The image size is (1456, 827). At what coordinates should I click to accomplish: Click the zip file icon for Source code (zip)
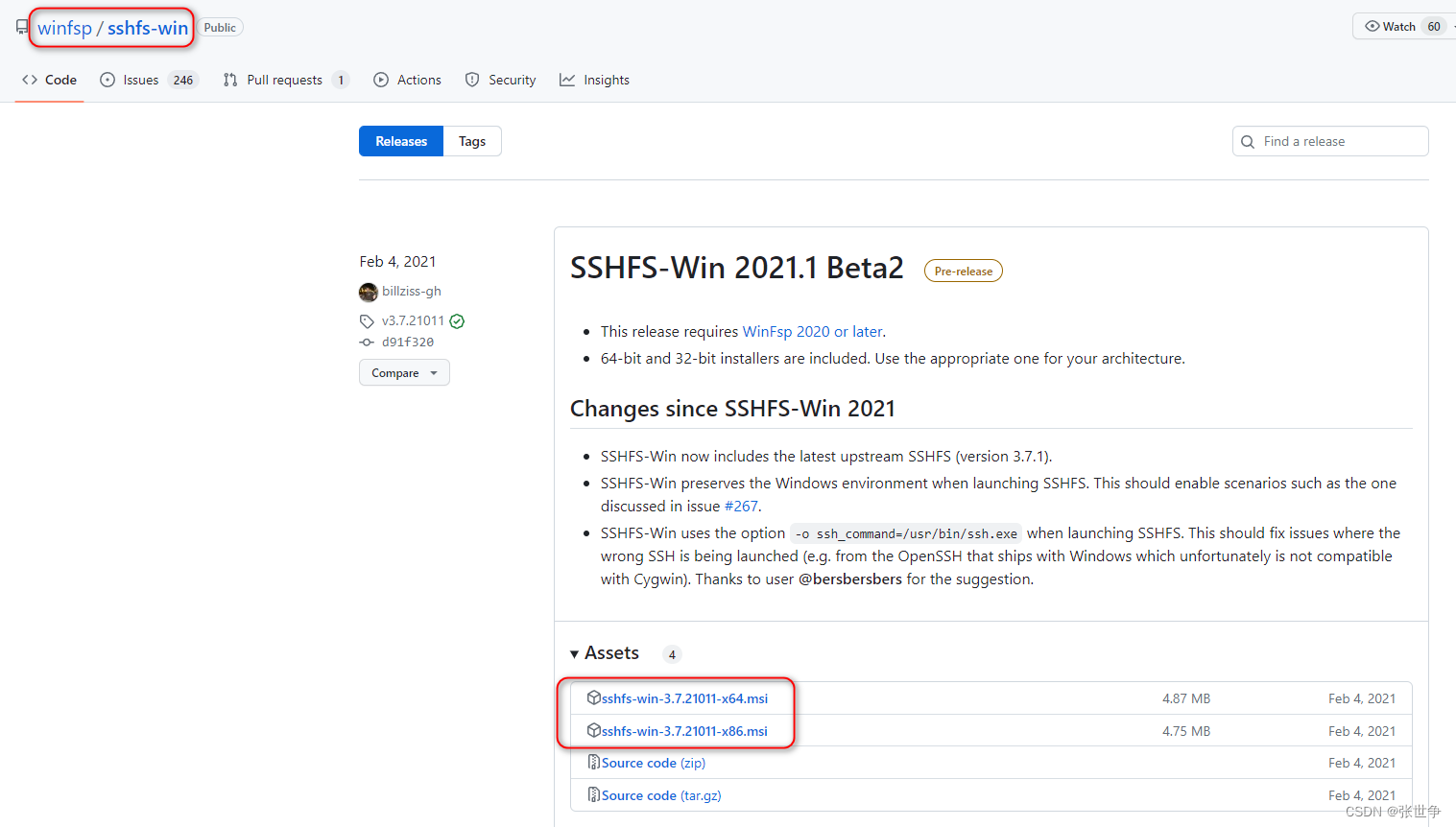click(x=594, y=762)
